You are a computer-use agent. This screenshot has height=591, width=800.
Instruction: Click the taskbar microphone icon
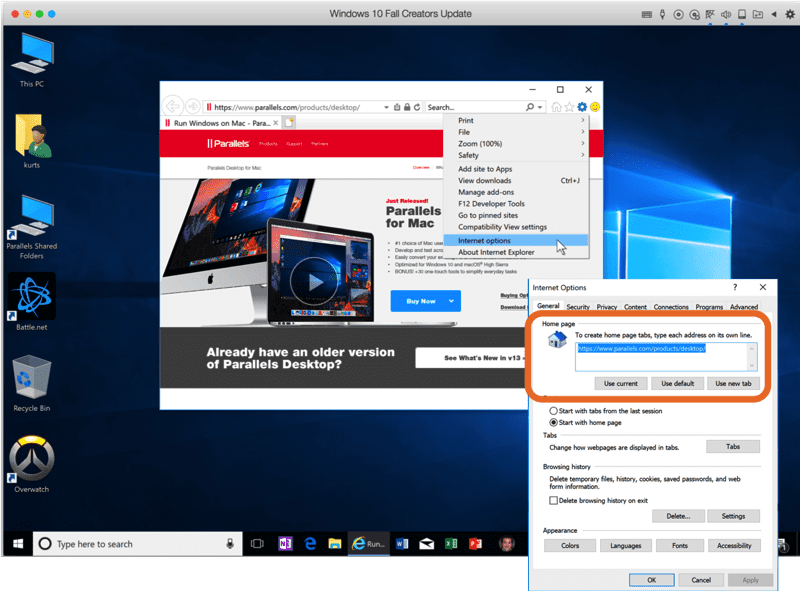230,544
